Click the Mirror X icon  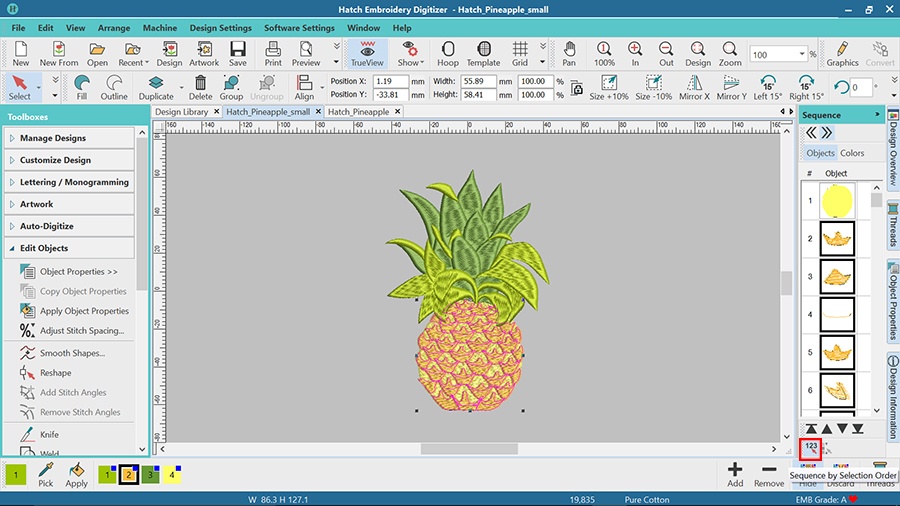click(x=693, y=87)
